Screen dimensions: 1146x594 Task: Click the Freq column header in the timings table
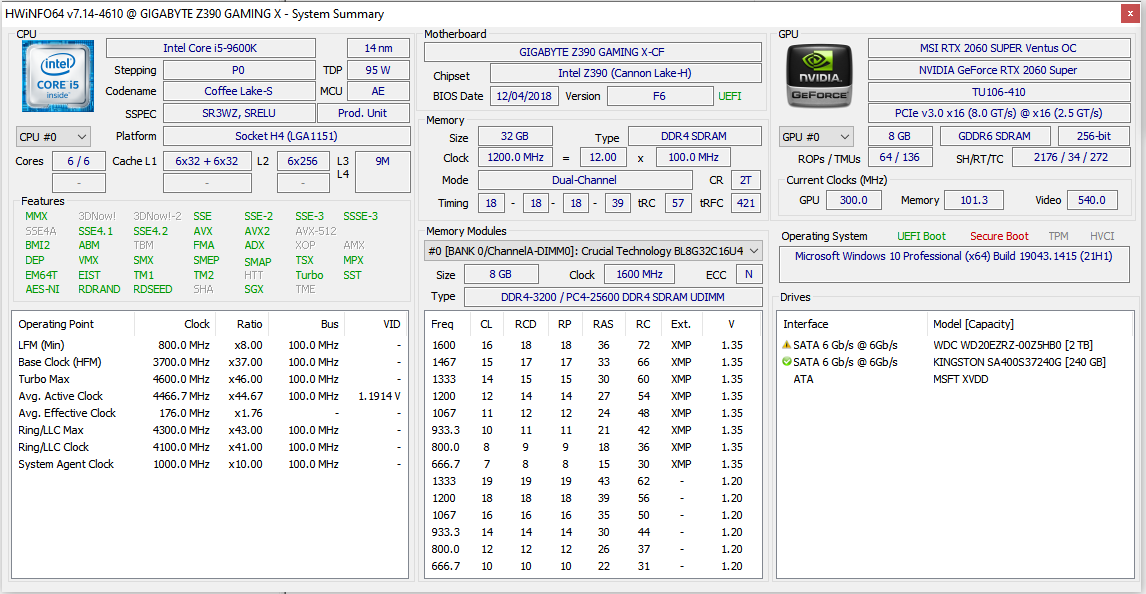coord(442,324)
